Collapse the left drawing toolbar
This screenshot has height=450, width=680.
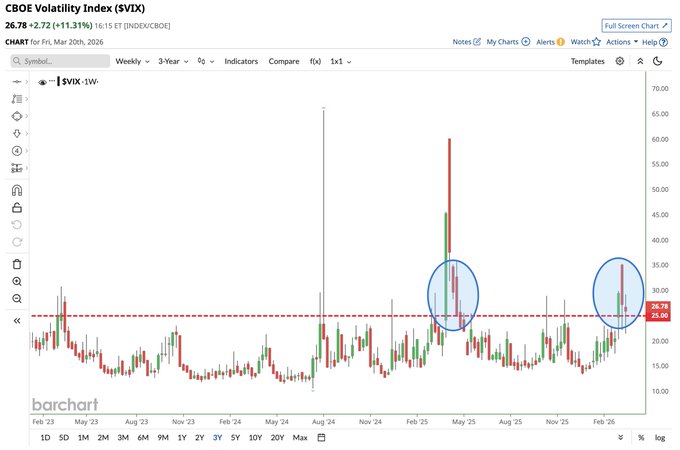(x=17, y=321)
